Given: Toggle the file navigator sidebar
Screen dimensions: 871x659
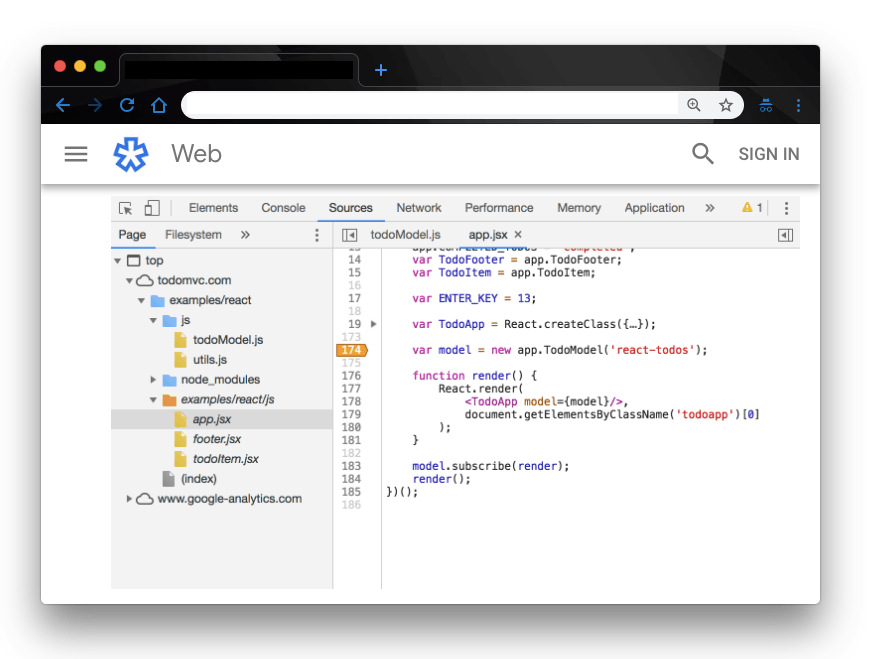Looking at the screenshot, I should click(349, 235).
